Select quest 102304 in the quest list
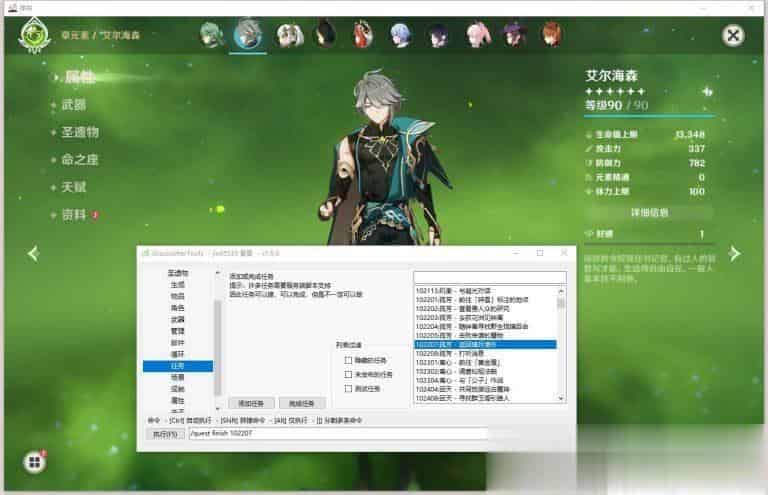768x495 pixels. click(485, 380)
